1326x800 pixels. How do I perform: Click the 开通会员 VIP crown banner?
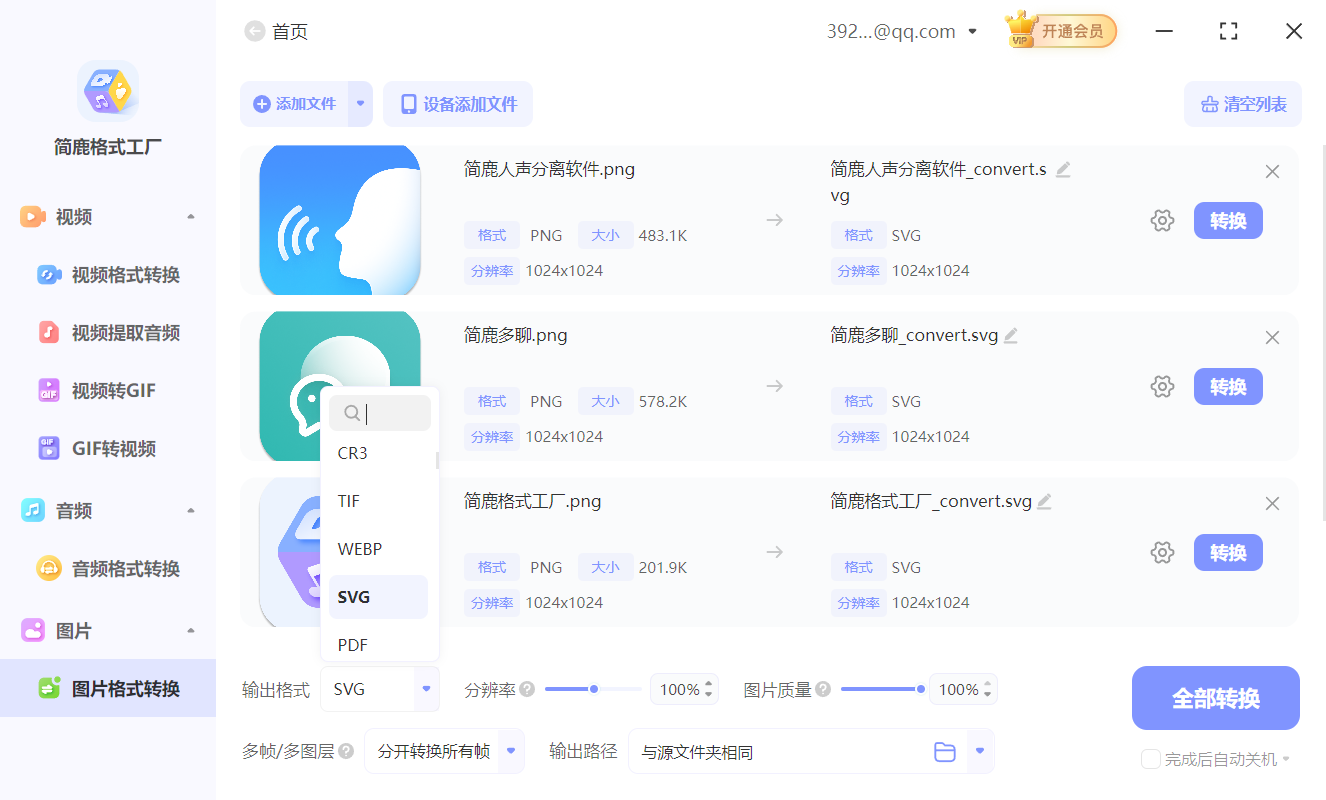1059,30
